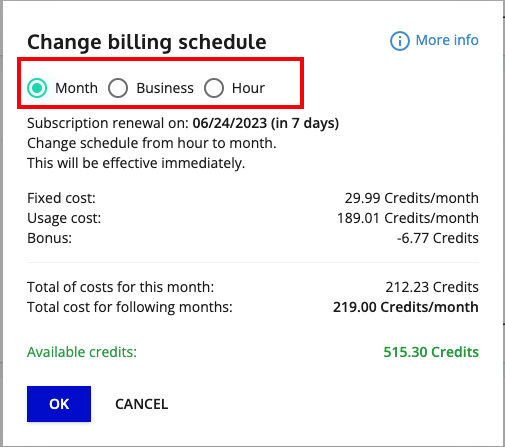Click the 29.99 Credits/month fixed cost value

coord(412,198)
